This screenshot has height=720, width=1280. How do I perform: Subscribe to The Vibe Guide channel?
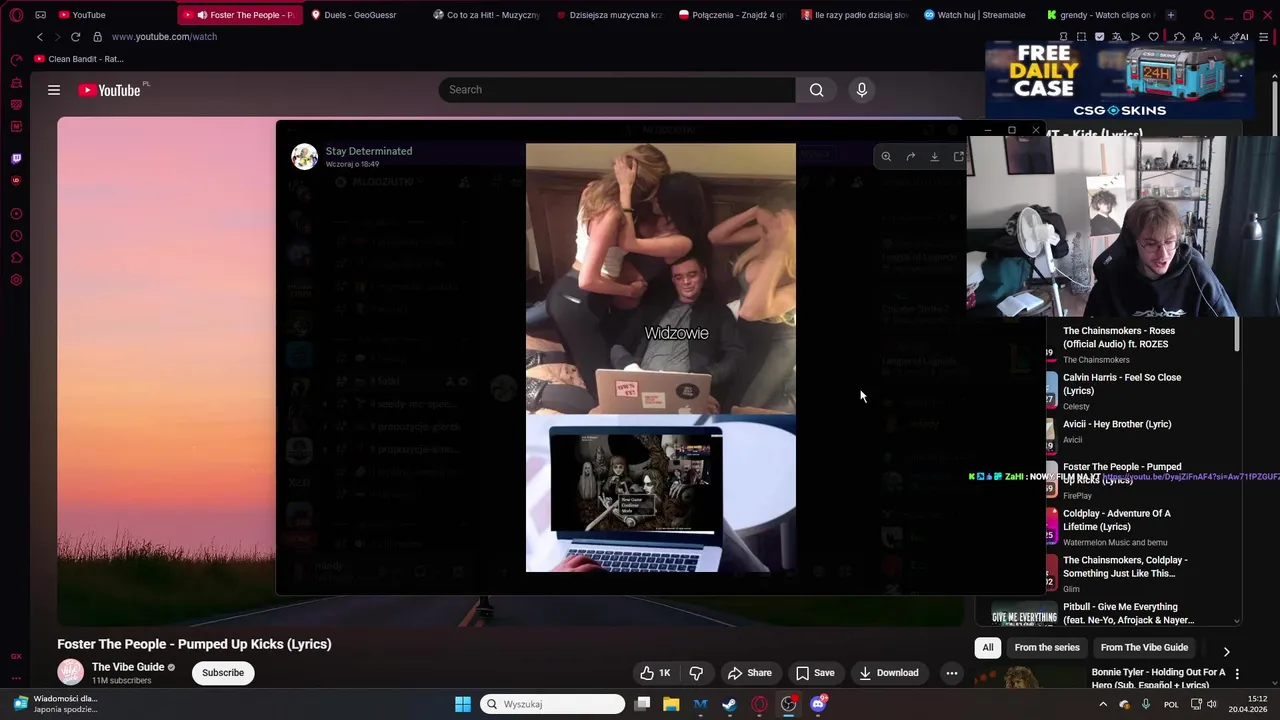[223, 673]
